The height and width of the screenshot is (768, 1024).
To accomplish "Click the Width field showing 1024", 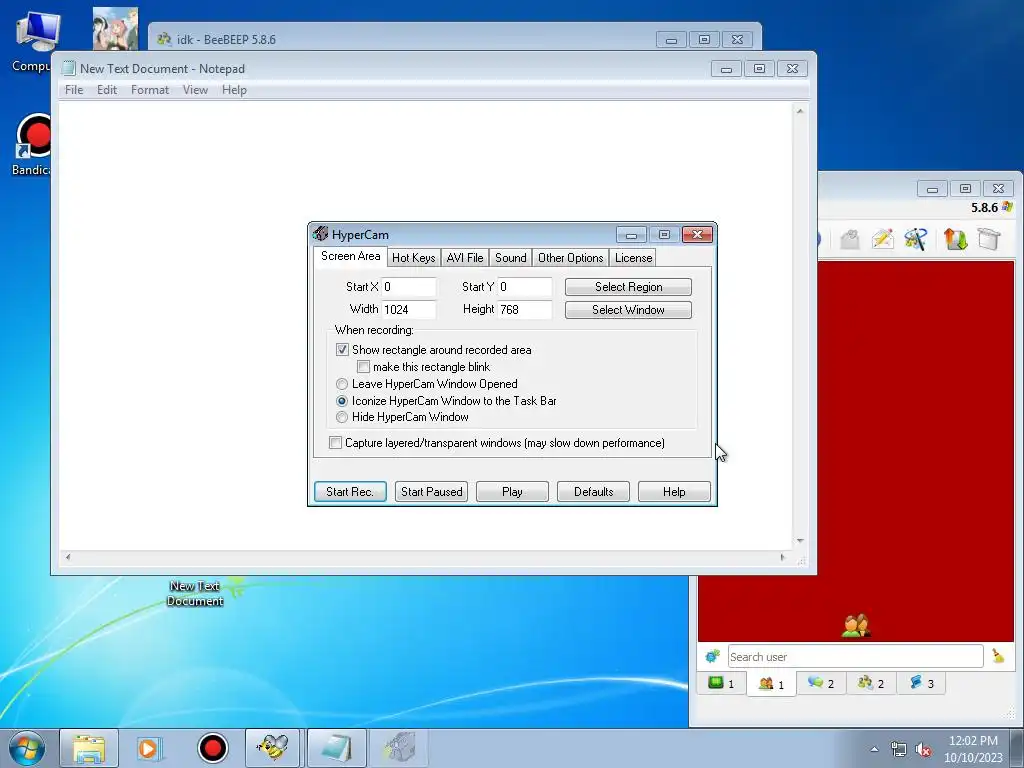I will 409,310.
